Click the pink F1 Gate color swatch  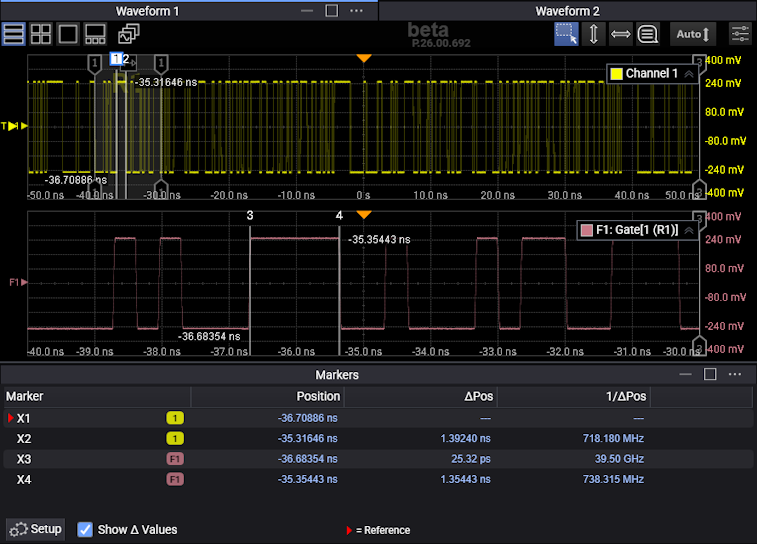coord(587,231)
